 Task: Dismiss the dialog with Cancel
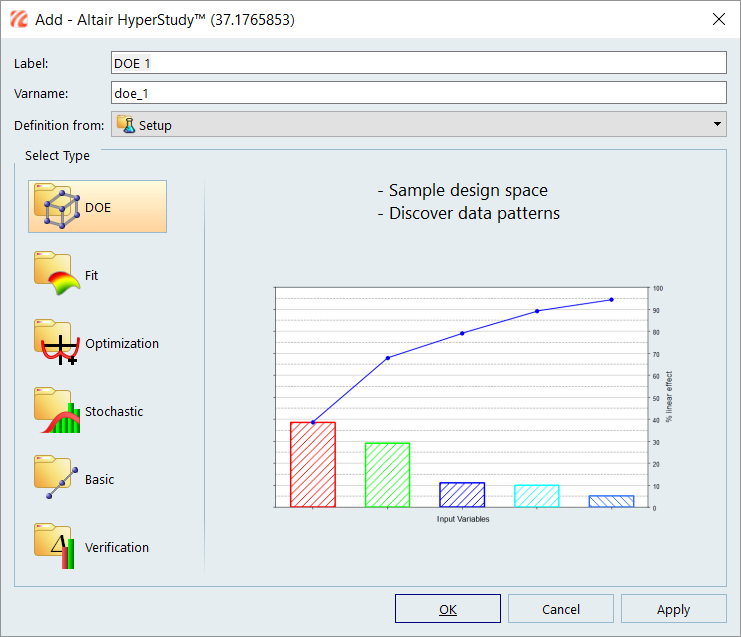560,609
